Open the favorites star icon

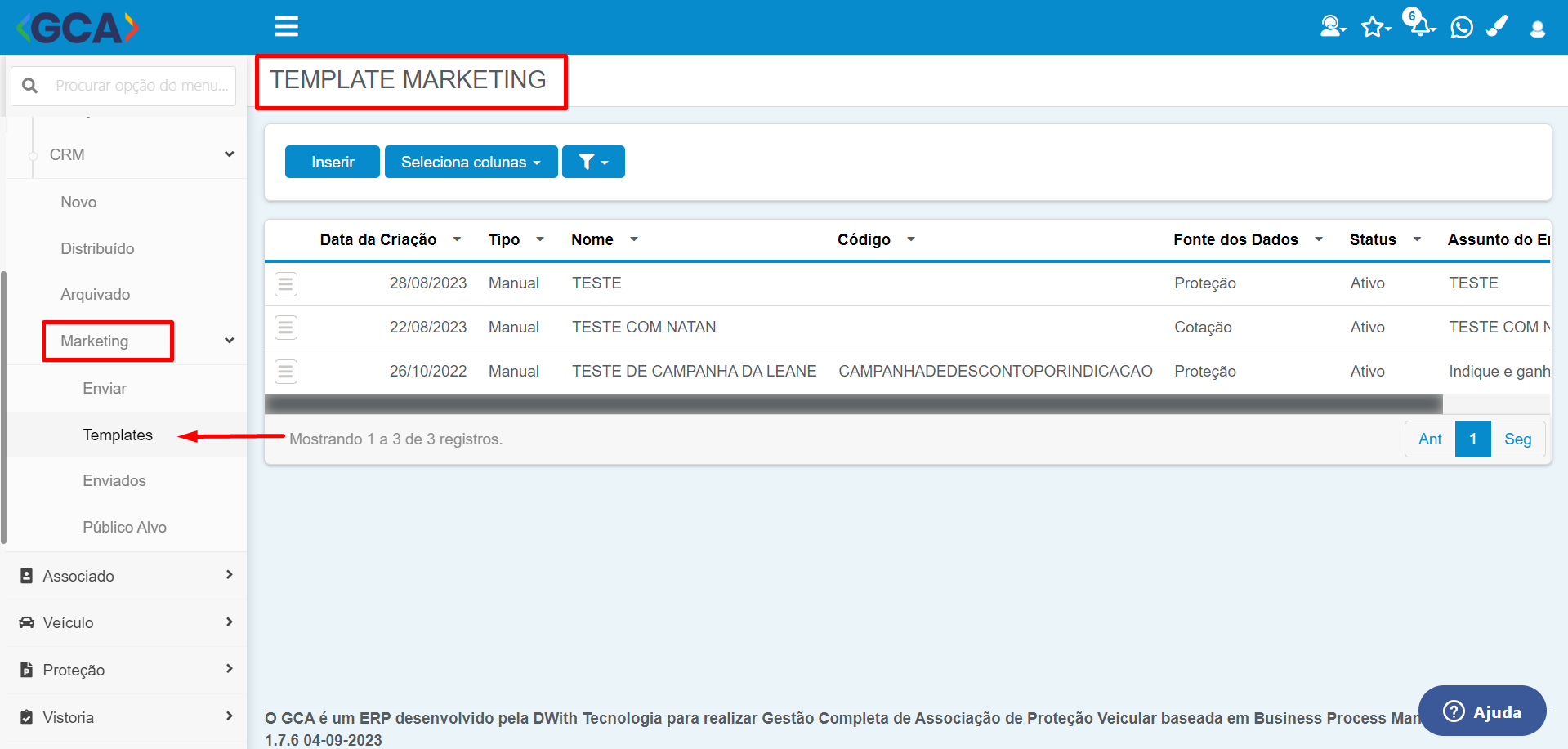click(x=1375, y=28)
